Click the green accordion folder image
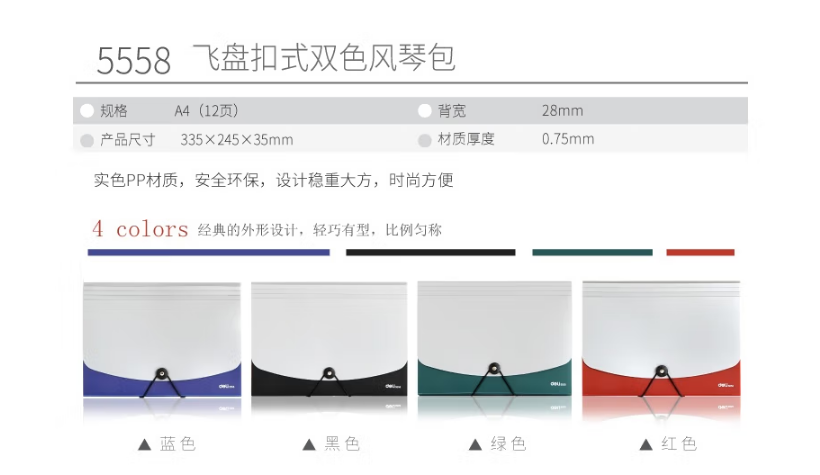 494,339
